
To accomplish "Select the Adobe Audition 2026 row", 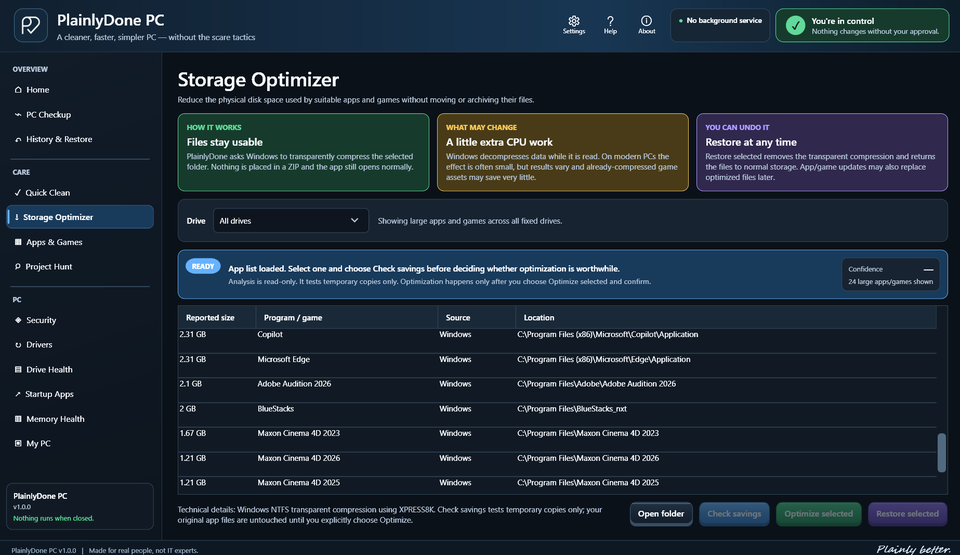I will click(557, 390).
